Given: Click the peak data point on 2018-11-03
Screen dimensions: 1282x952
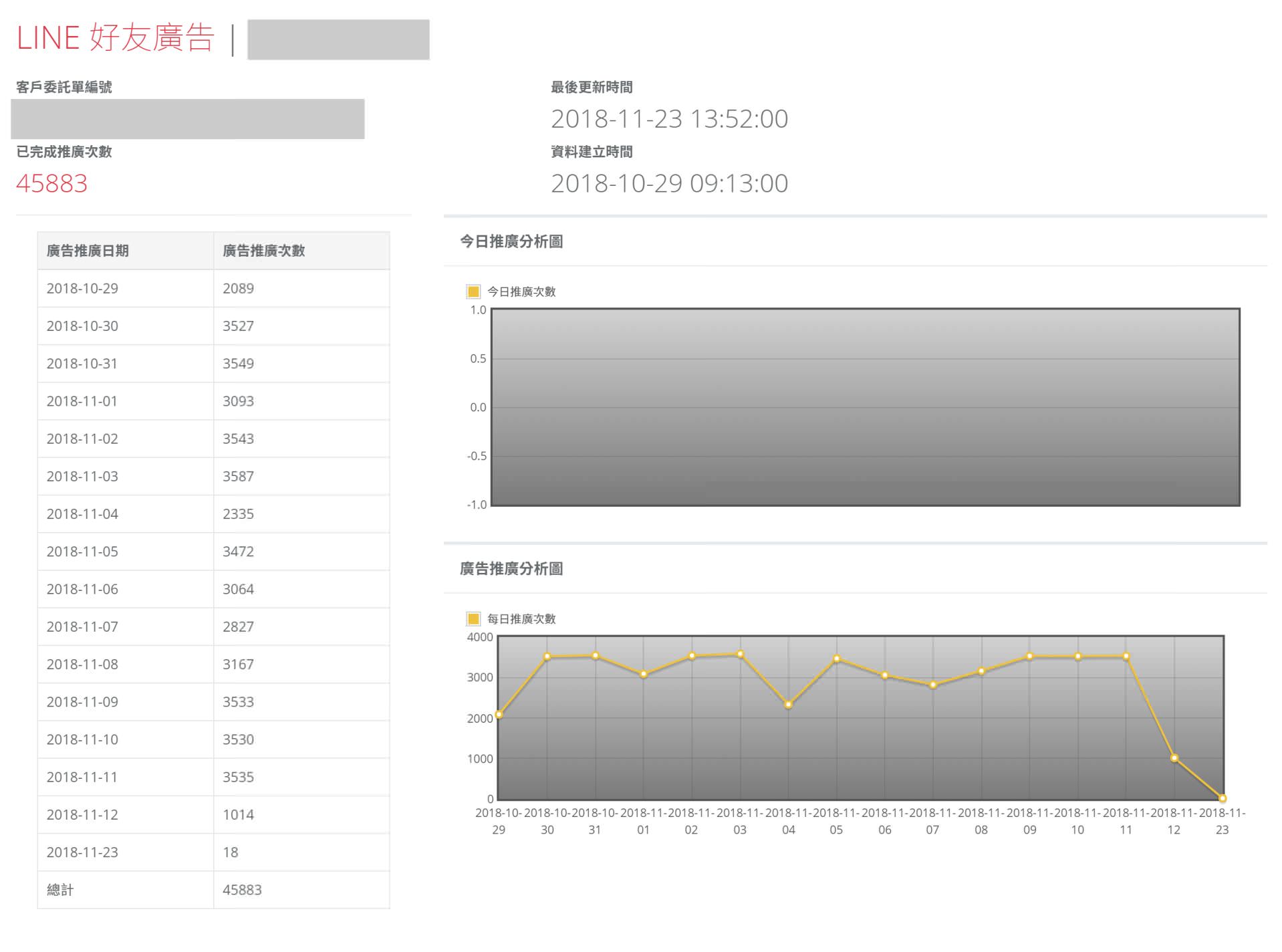Looking at the screenshot, I should [740, 654].
